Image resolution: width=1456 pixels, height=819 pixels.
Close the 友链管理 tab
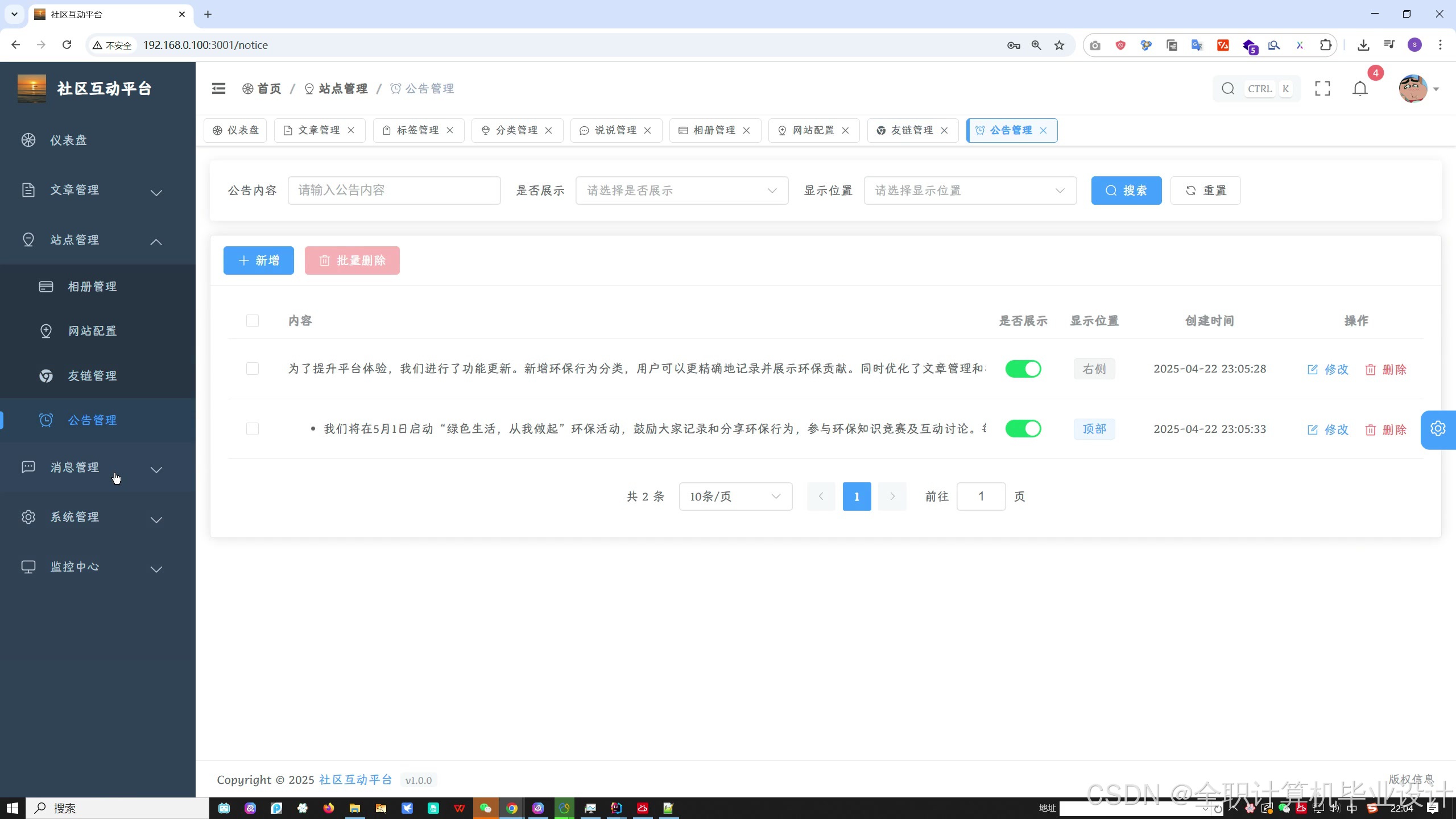tap(945, 130)
